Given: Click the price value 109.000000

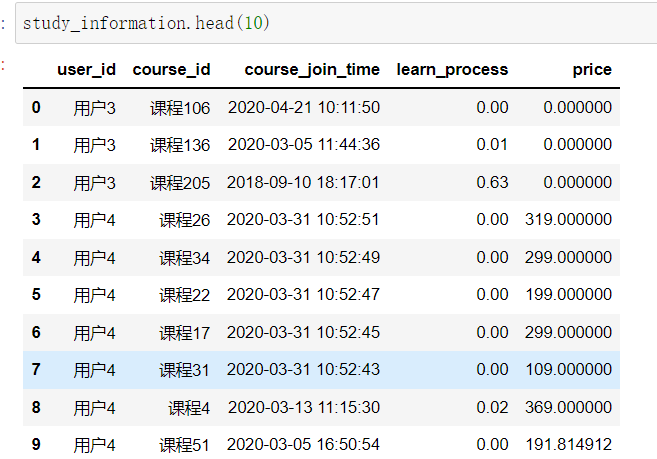Looking at the screenshot, I should click(x=569, y=369).
